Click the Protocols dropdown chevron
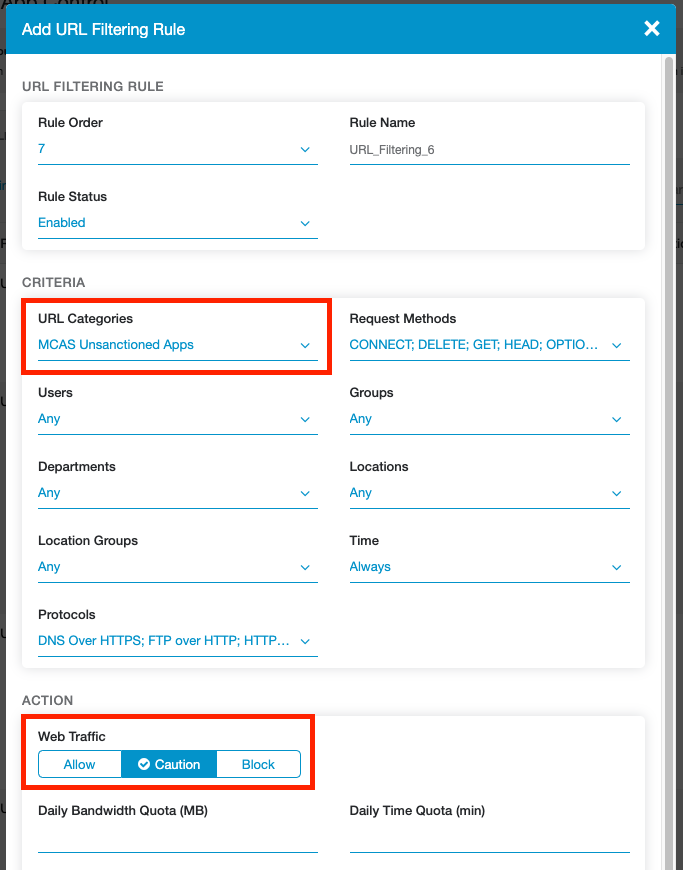This screenshot has width=683, height=870. (x=305, y=642)
